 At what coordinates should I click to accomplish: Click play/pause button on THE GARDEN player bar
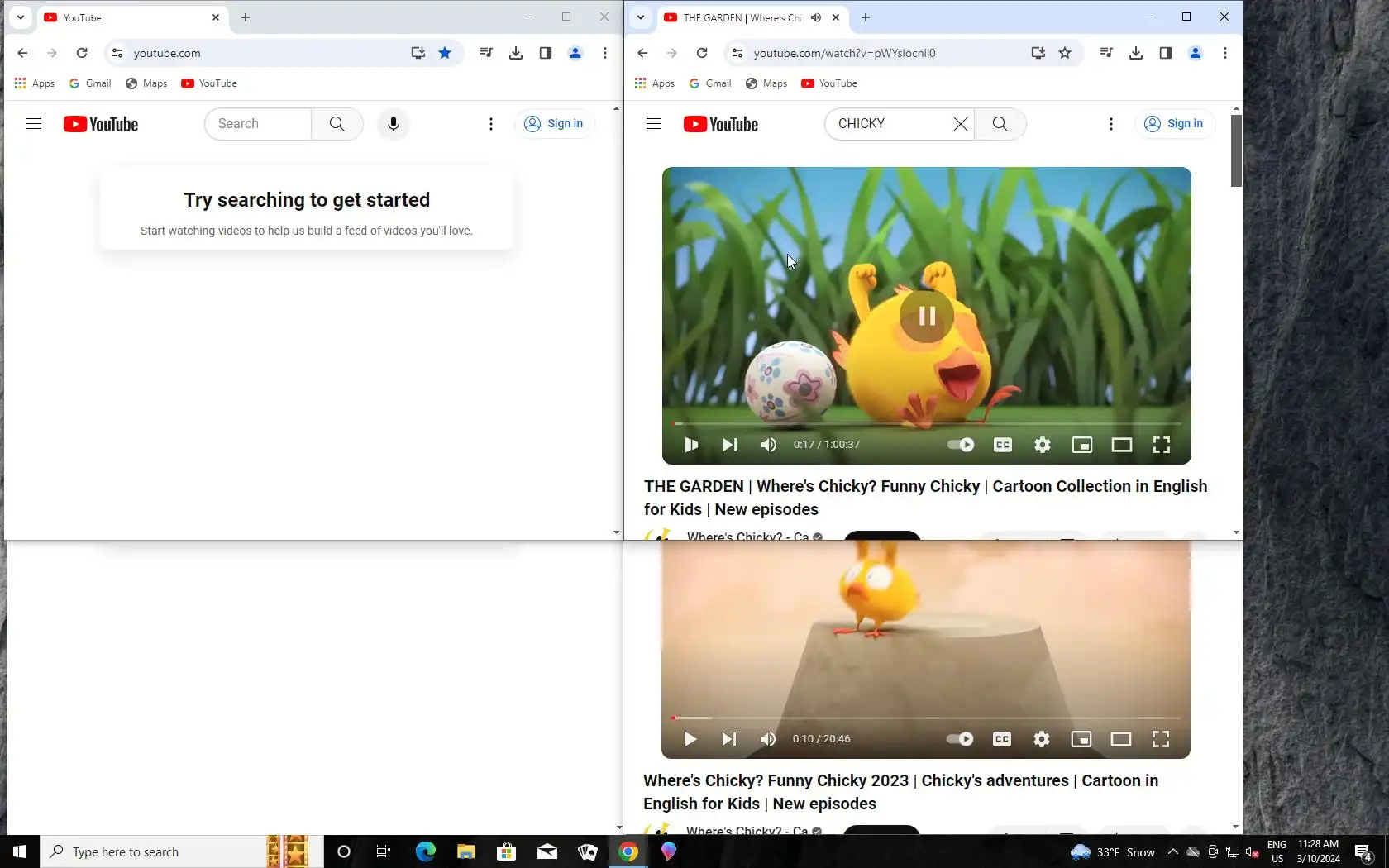click(691, 445)
